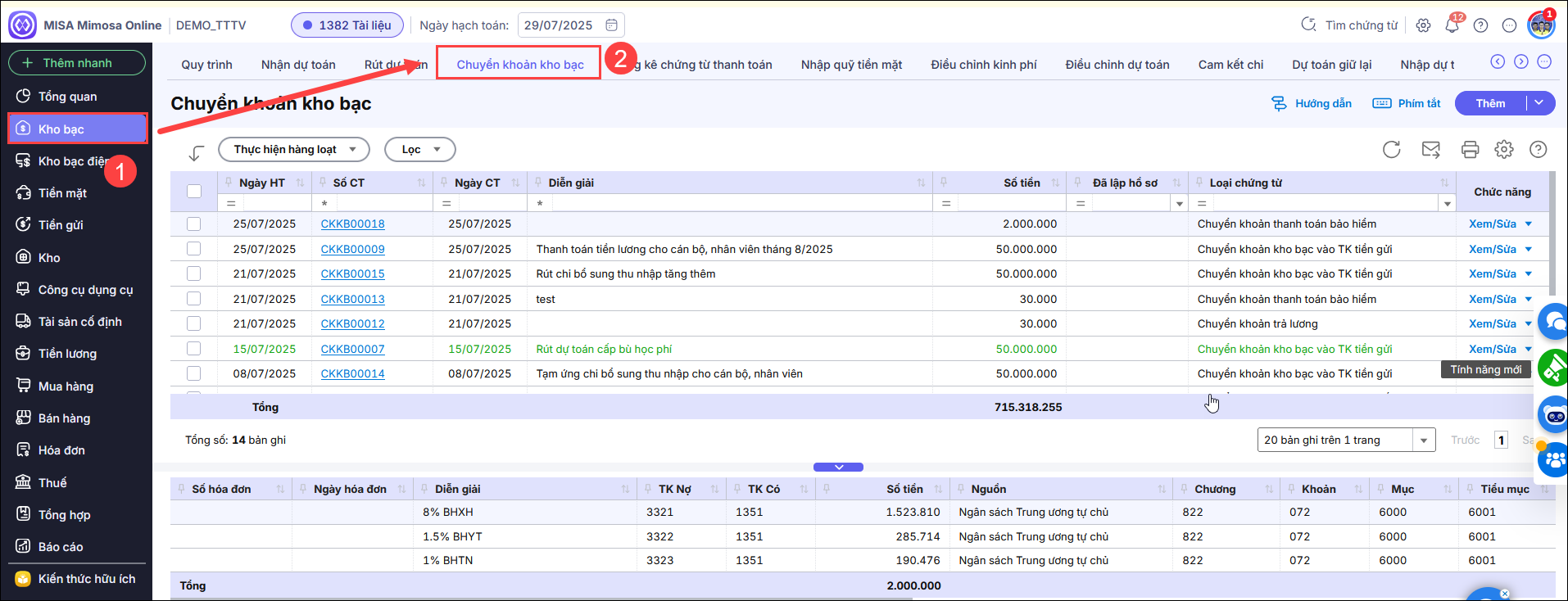The height and width of the screenshot is (601, 1568).
Task: Click the print icon in the toolbar
Action: (1470, 150)
